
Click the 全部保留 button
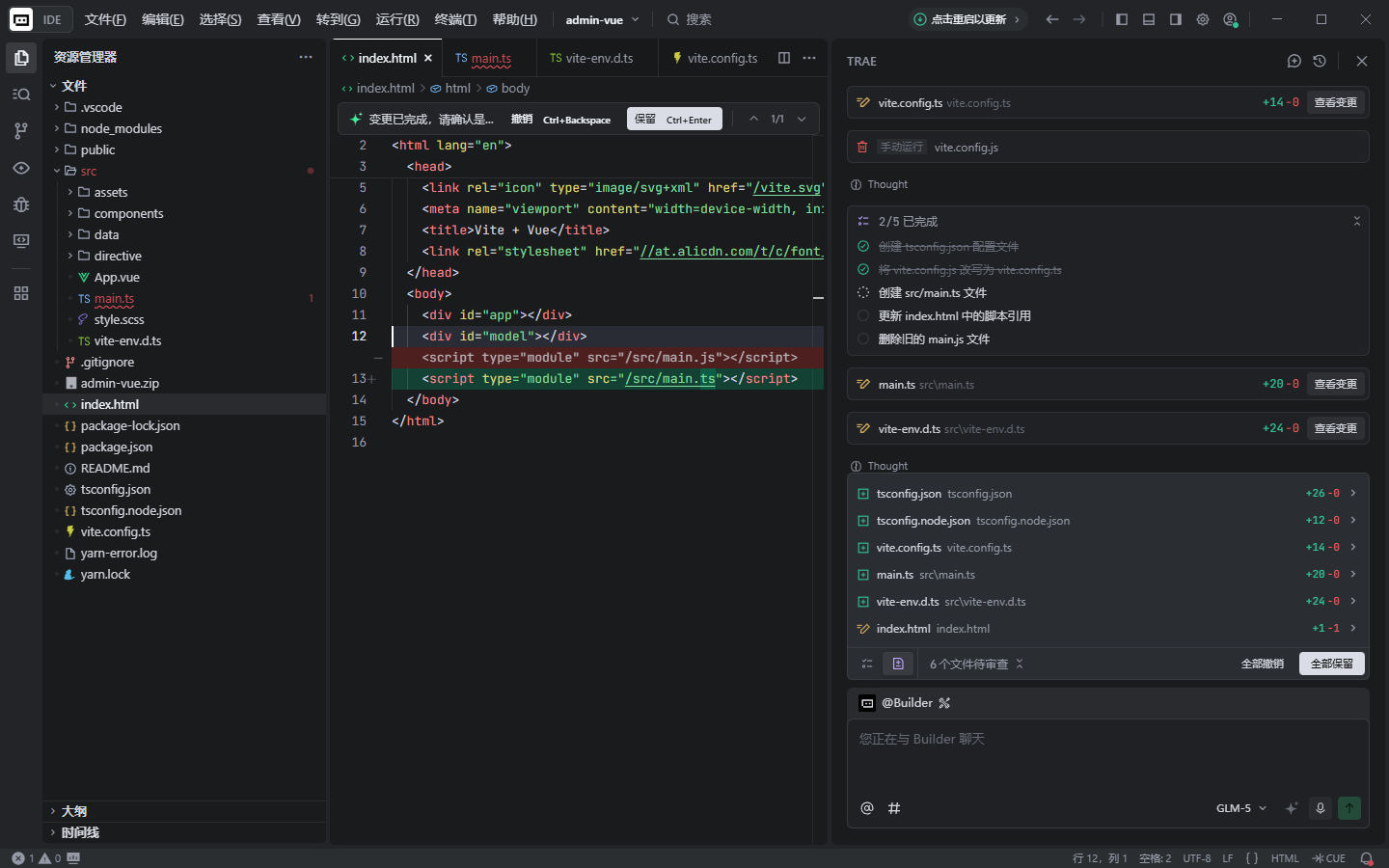(x=1331, y=664)
